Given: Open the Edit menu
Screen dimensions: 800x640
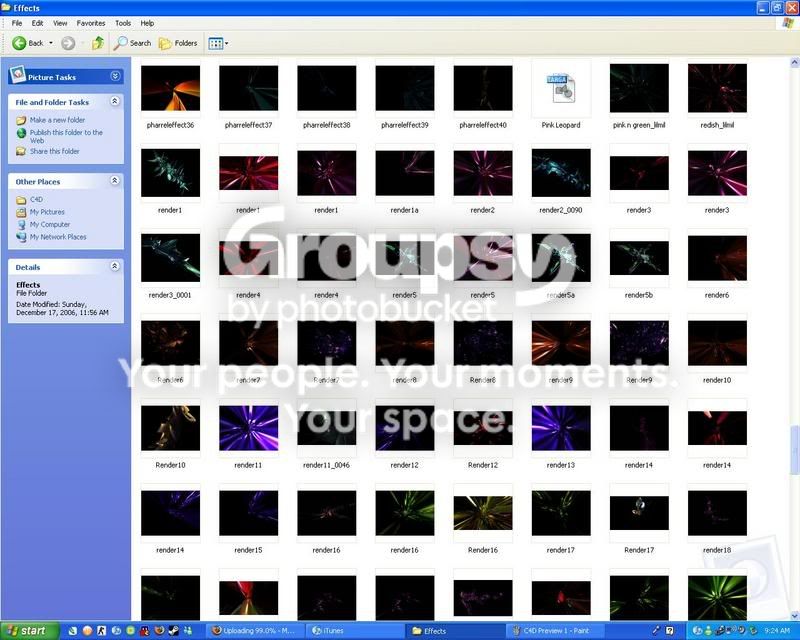Looking at the screenshot, I should 37,23.
